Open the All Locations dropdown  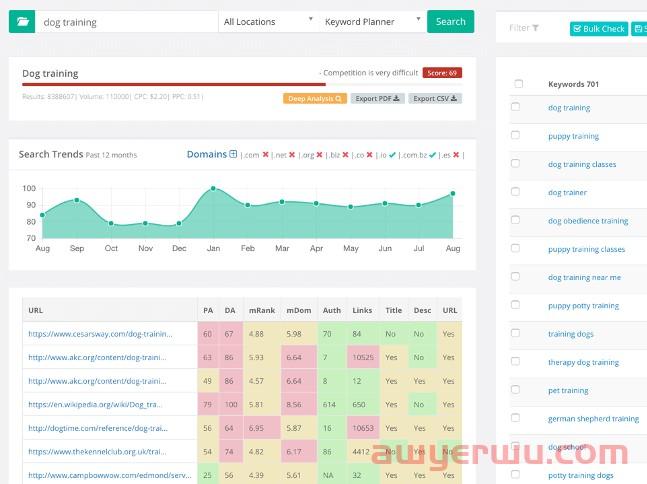click(268, 22)
